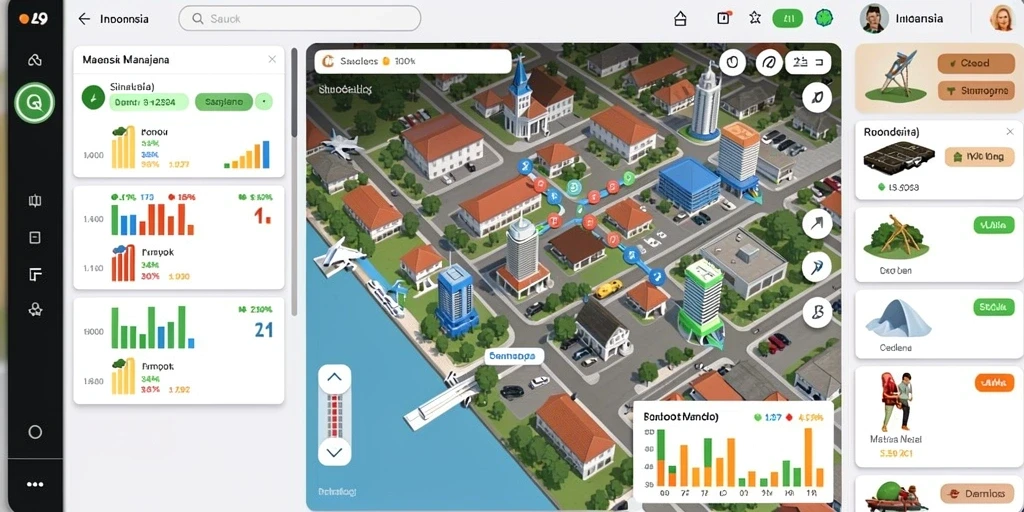Click in the search field at top

pyautogui.click(x=300, y=19)
